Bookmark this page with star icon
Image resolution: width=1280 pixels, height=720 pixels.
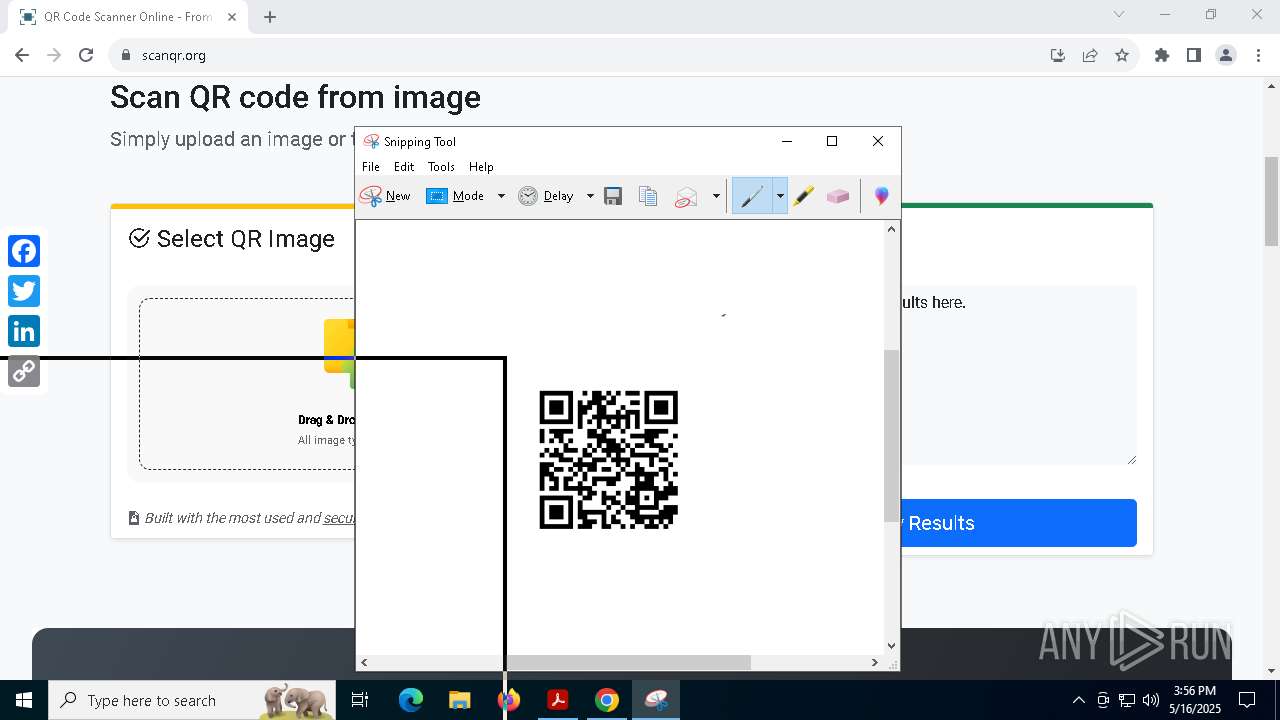point(1122,55)
